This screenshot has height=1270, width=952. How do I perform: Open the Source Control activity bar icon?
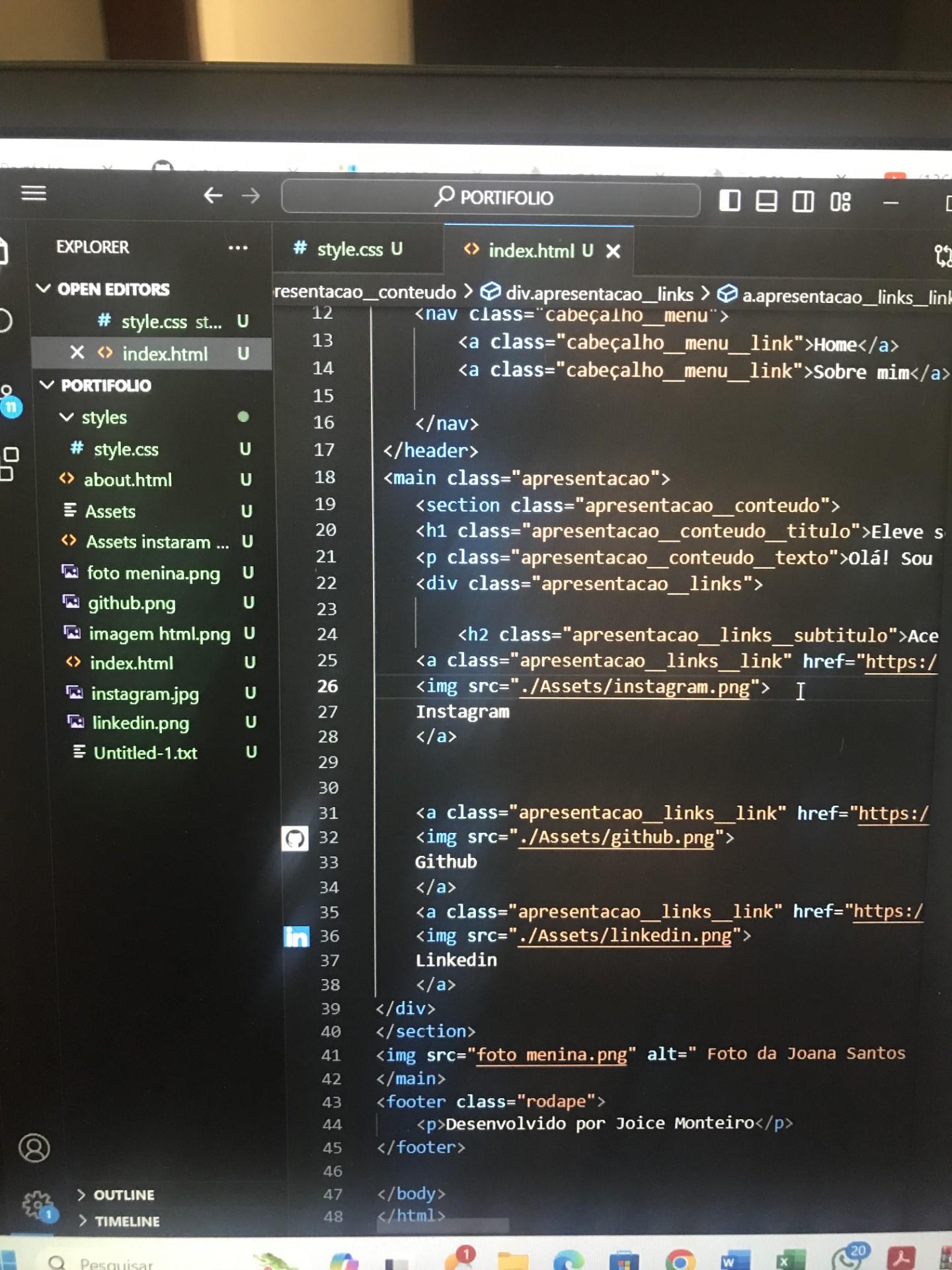(9, 400)
